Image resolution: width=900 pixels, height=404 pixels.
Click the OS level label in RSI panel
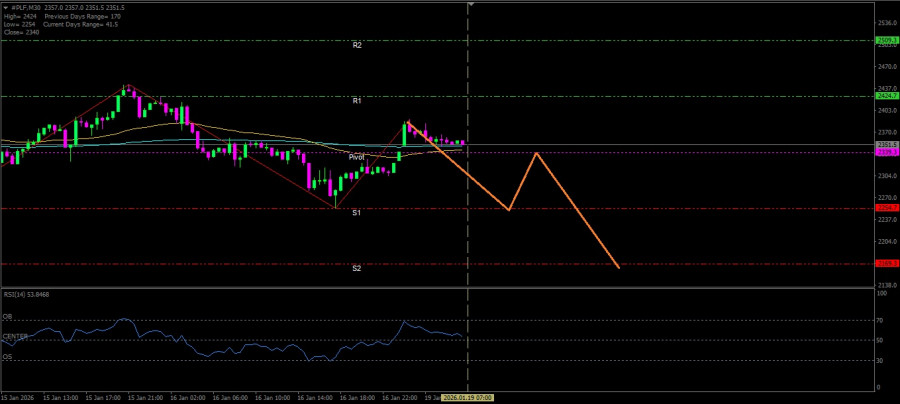point(7,356)
